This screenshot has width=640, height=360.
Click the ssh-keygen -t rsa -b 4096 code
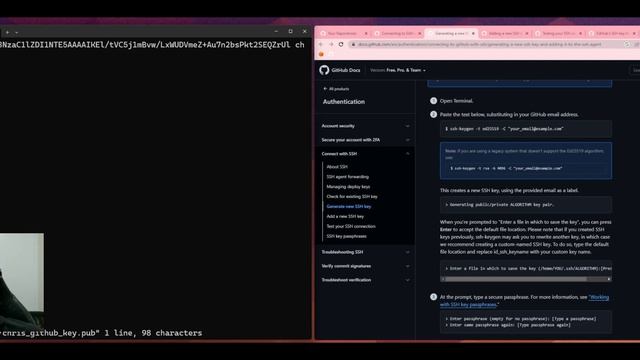tap(506, 168)
